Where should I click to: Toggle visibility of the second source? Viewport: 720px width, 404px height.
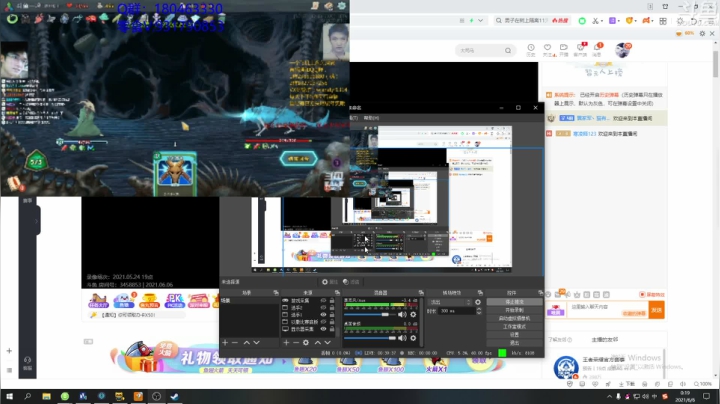[323, 308]
